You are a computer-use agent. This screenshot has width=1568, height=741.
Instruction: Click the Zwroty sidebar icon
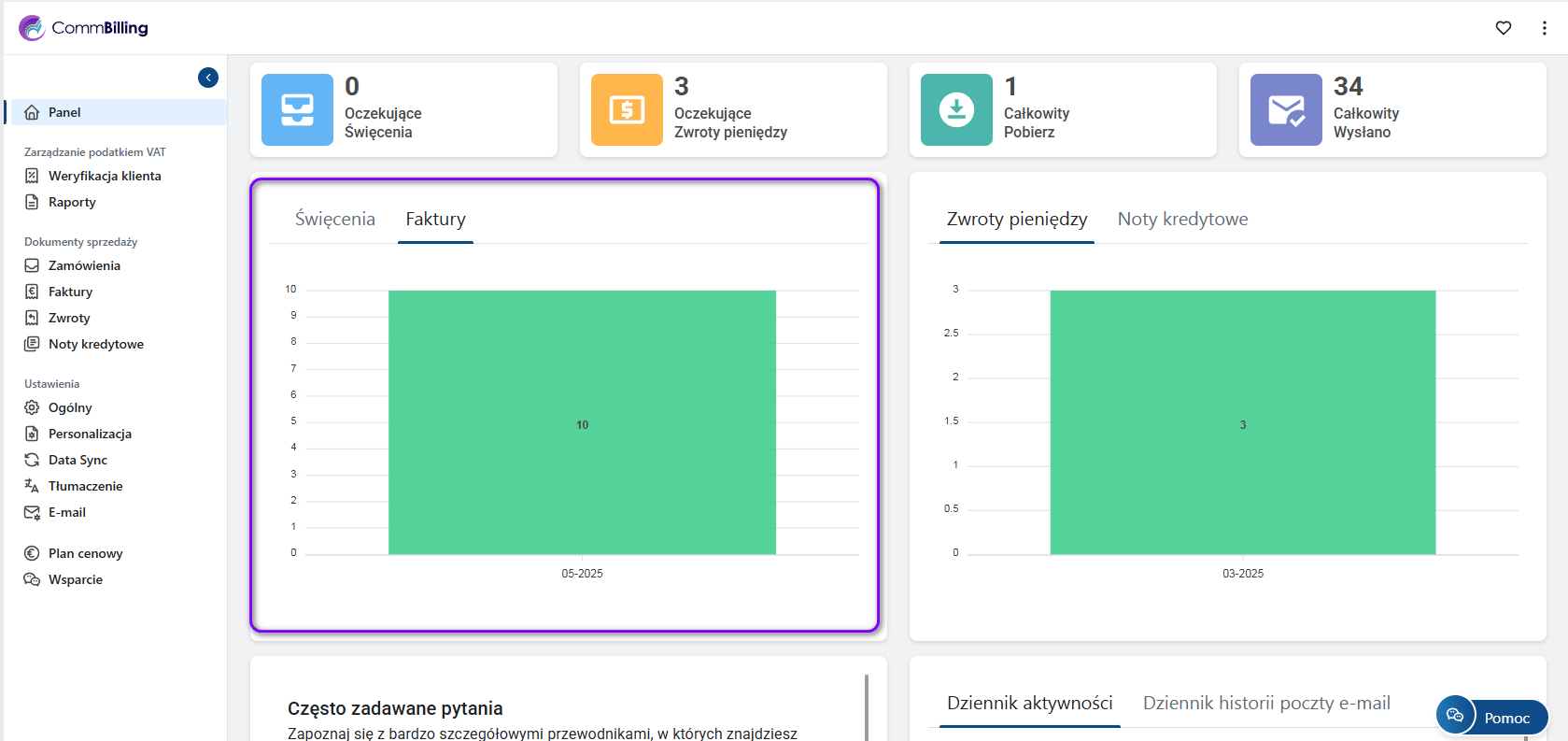pyautogui.click(x=32, y=318)
